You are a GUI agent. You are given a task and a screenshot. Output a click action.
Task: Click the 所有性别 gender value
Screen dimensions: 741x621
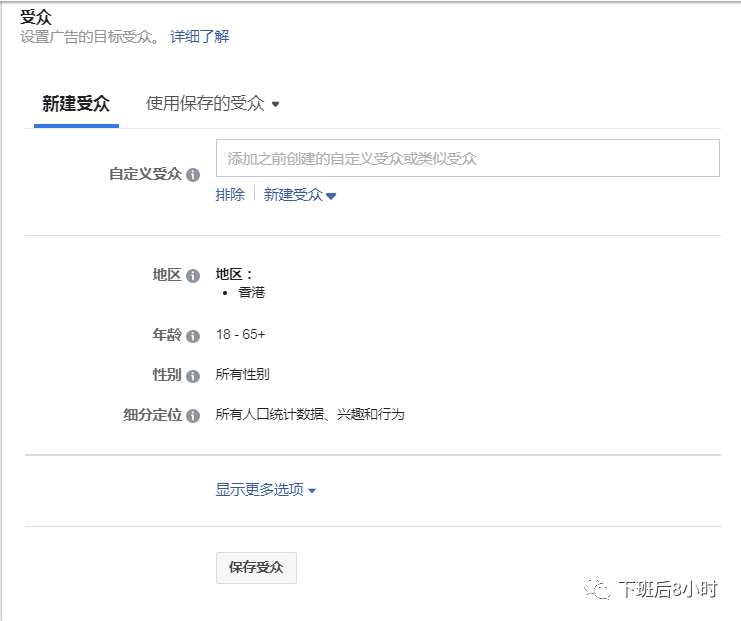243,375
